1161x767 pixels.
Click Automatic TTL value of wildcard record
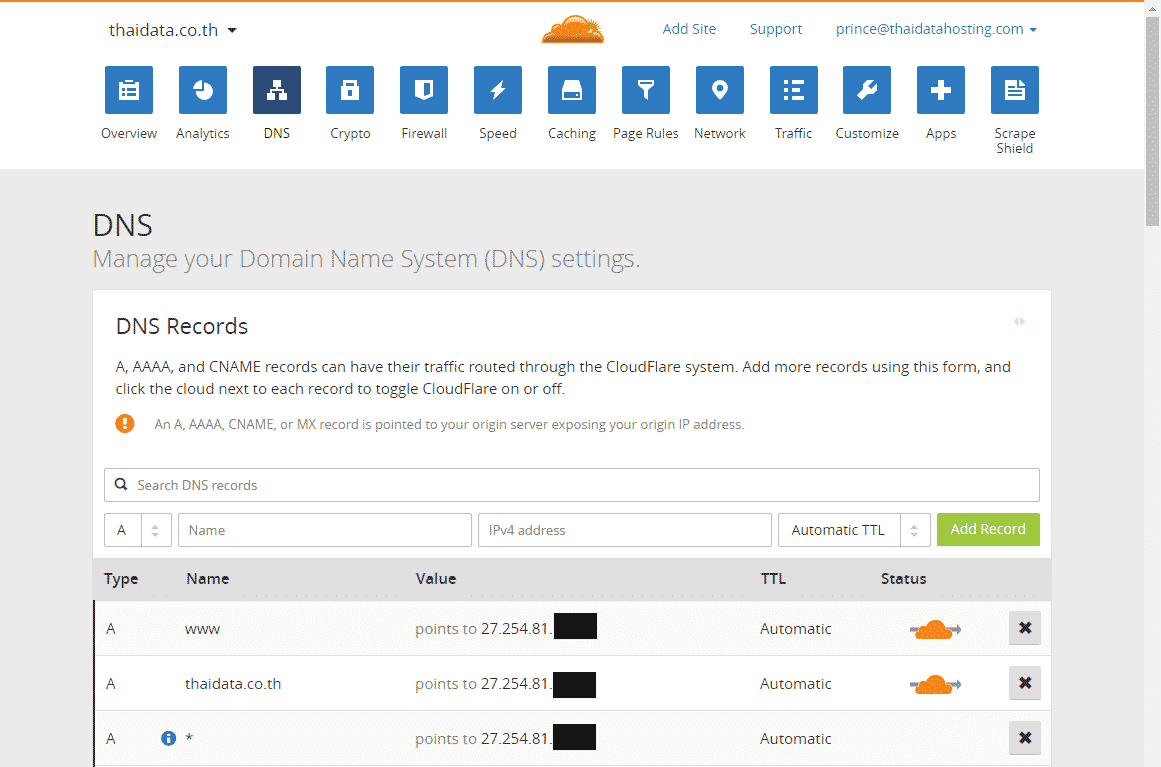[795, 739]
